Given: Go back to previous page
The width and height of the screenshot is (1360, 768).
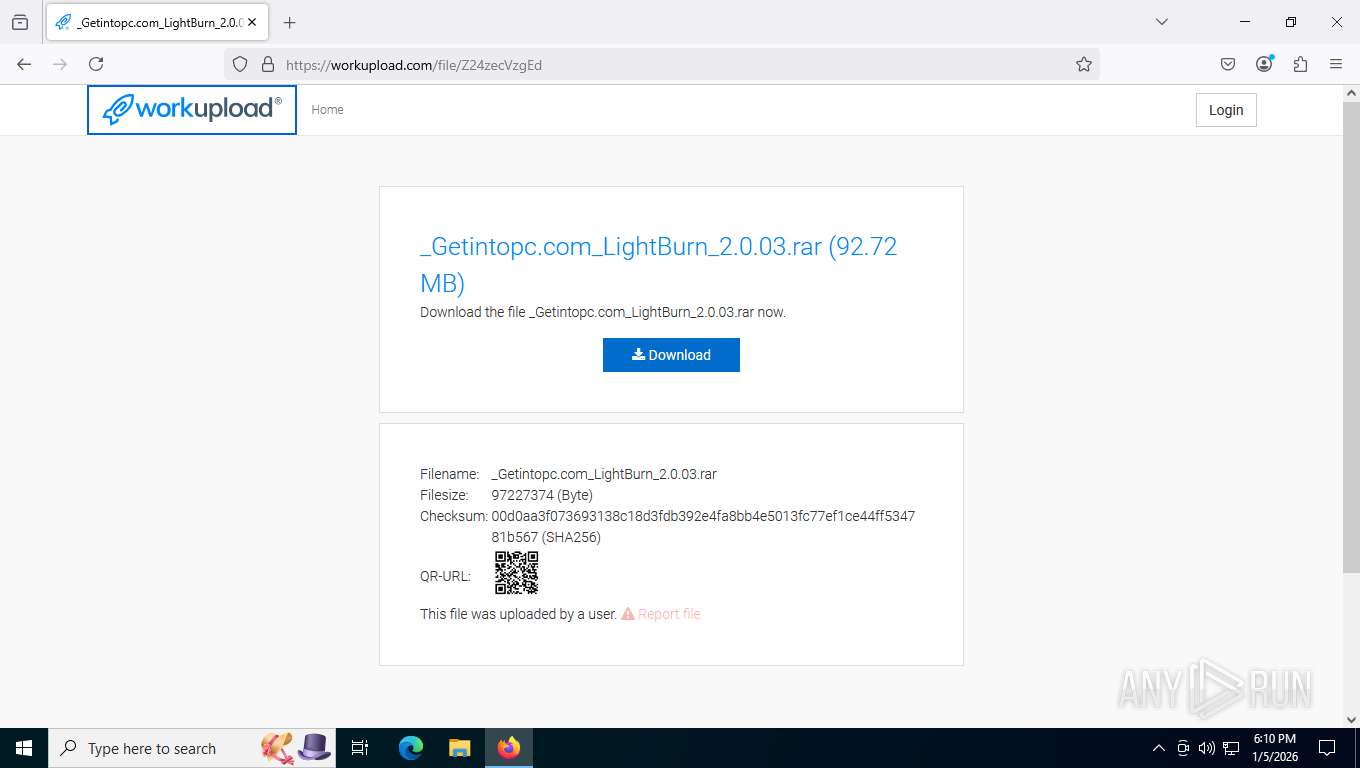Looking at the screenshot, I should click(24, 64).
